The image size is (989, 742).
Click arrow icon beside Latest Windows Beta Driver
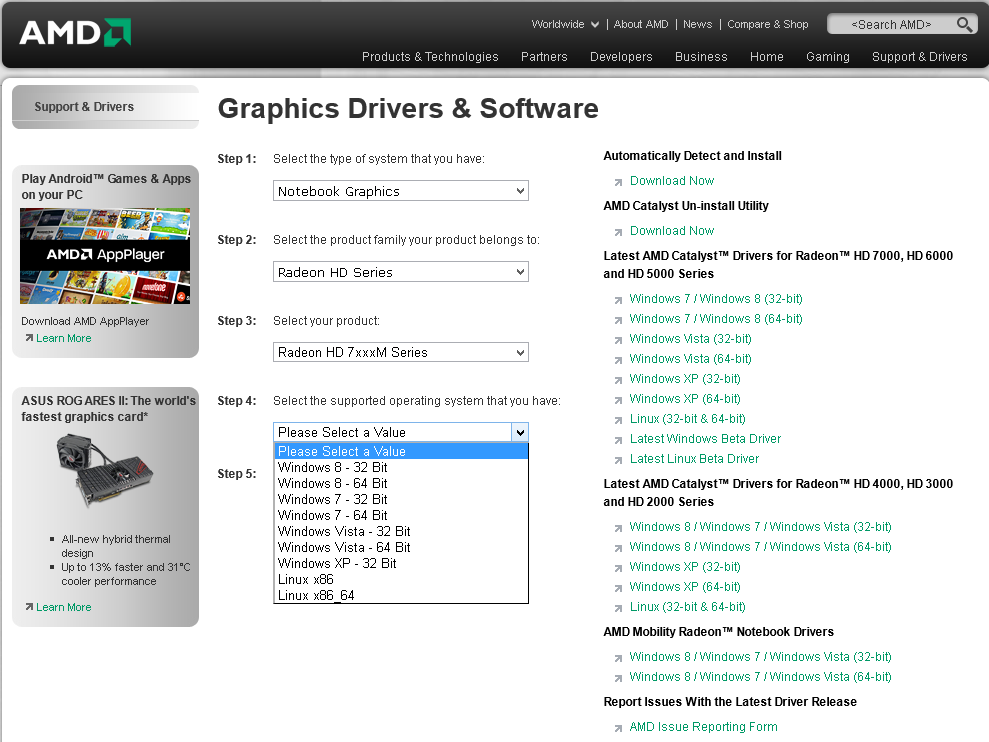pos(618,440)
